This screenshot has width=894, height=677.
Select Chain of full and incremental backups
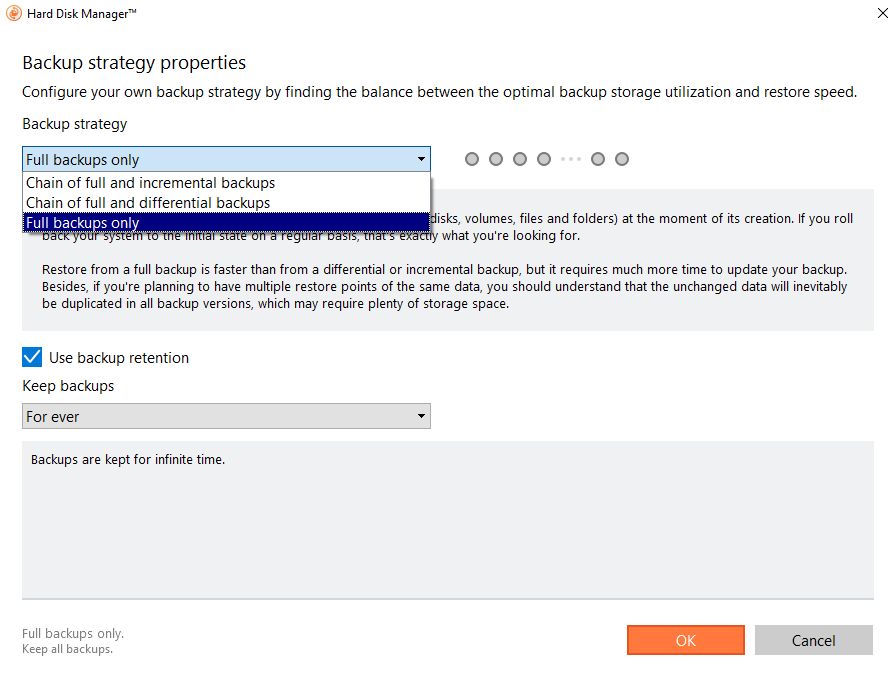pyautogui.click(x=151, y=183)
